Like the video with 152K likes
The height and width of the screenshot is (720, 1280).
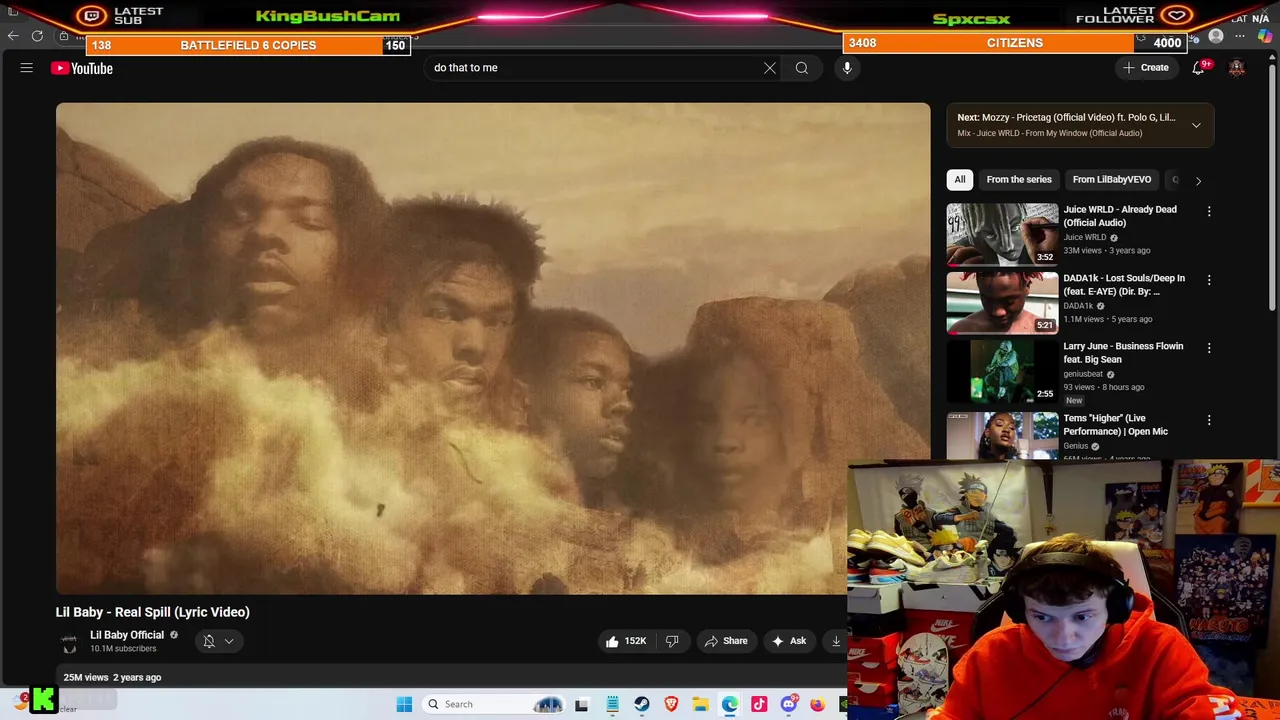(x=625, y=641)
